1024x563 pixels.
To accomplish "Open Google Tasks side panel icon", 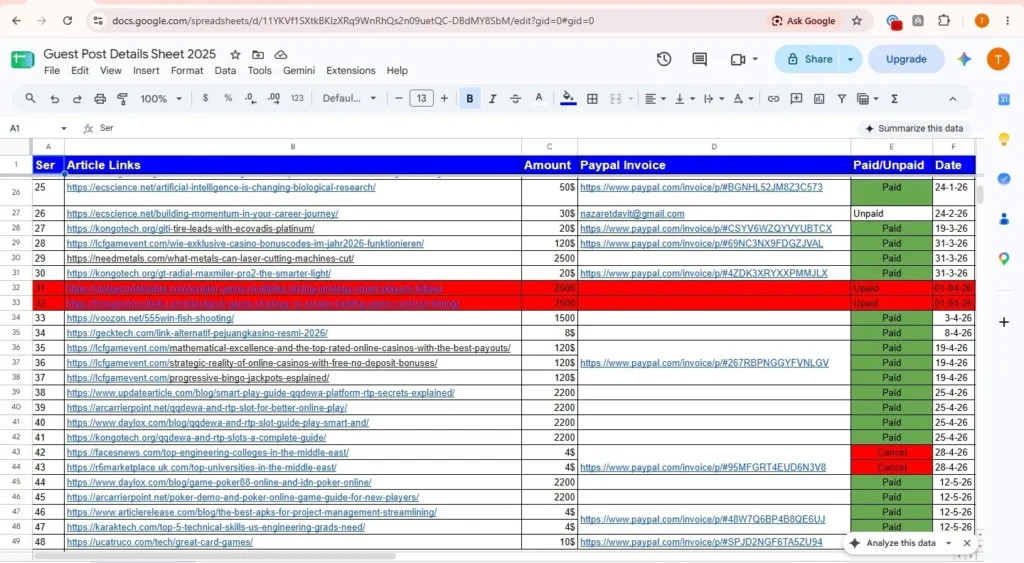I will [1004, 178].
